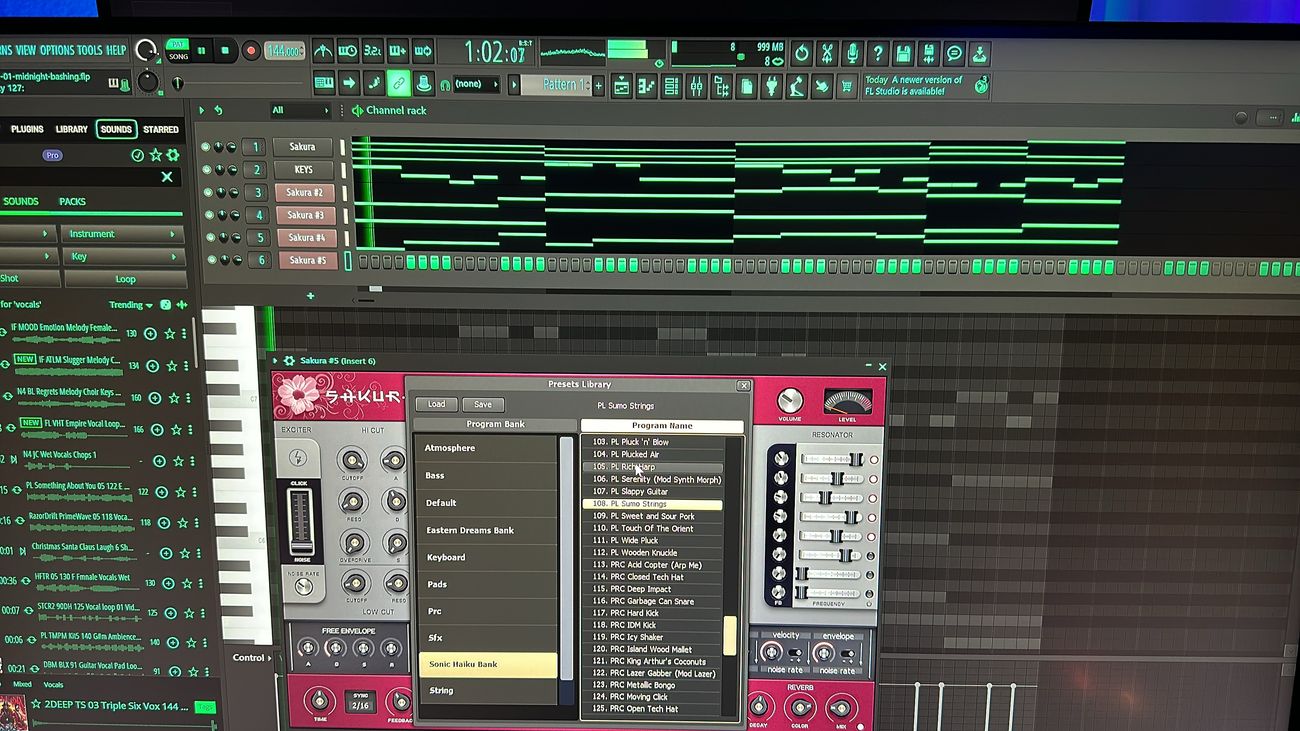Screen dimensions: 1300x731
Task: Switch to the LIBRARY browser tab
Action: pyautogui.click(x=71, y=129)
